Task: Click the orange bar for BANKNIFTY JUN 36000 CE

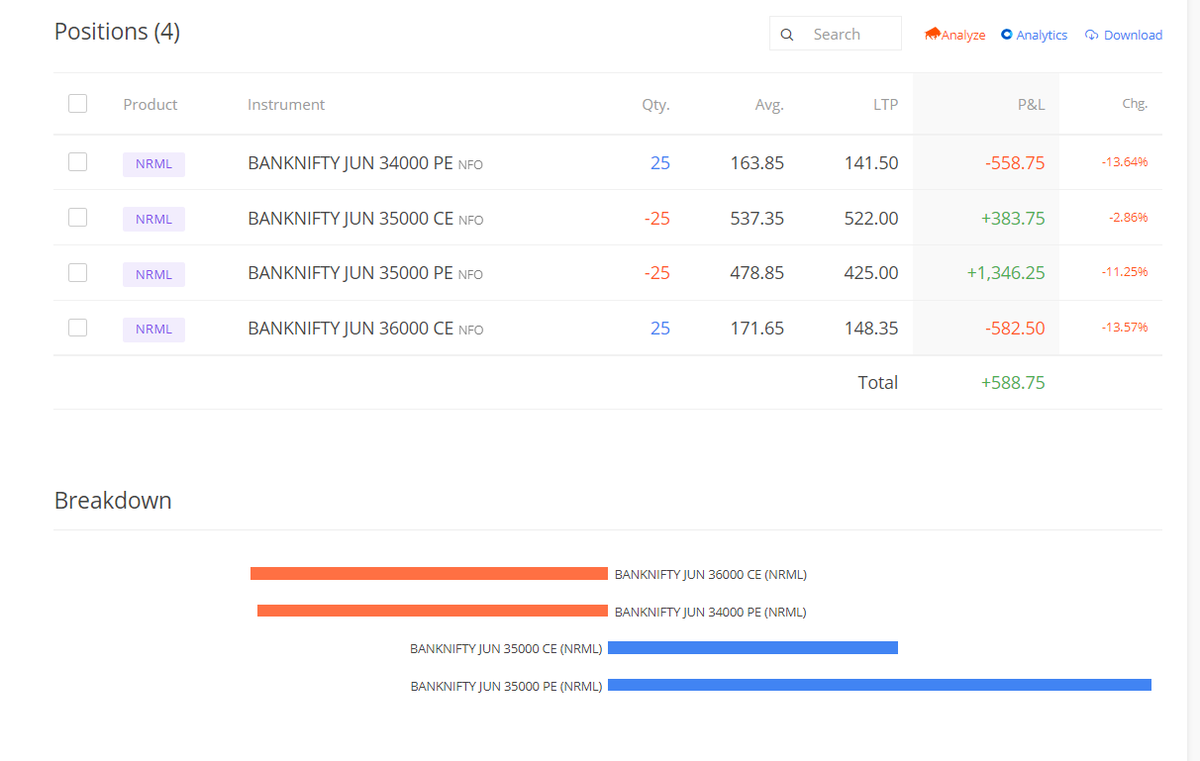Action: [x=430, y=573]
